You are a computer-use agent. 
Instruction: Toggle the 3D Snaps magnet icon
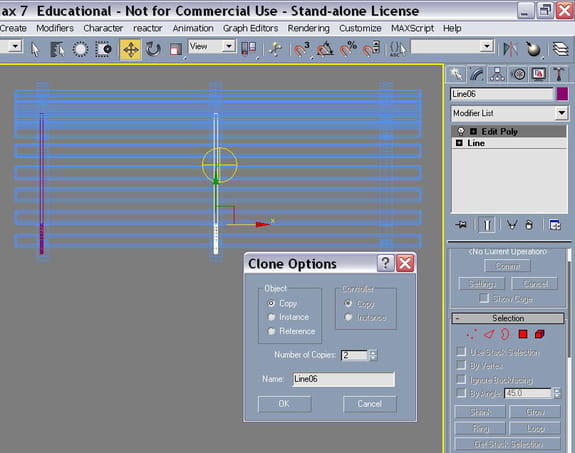pos(302,49)
